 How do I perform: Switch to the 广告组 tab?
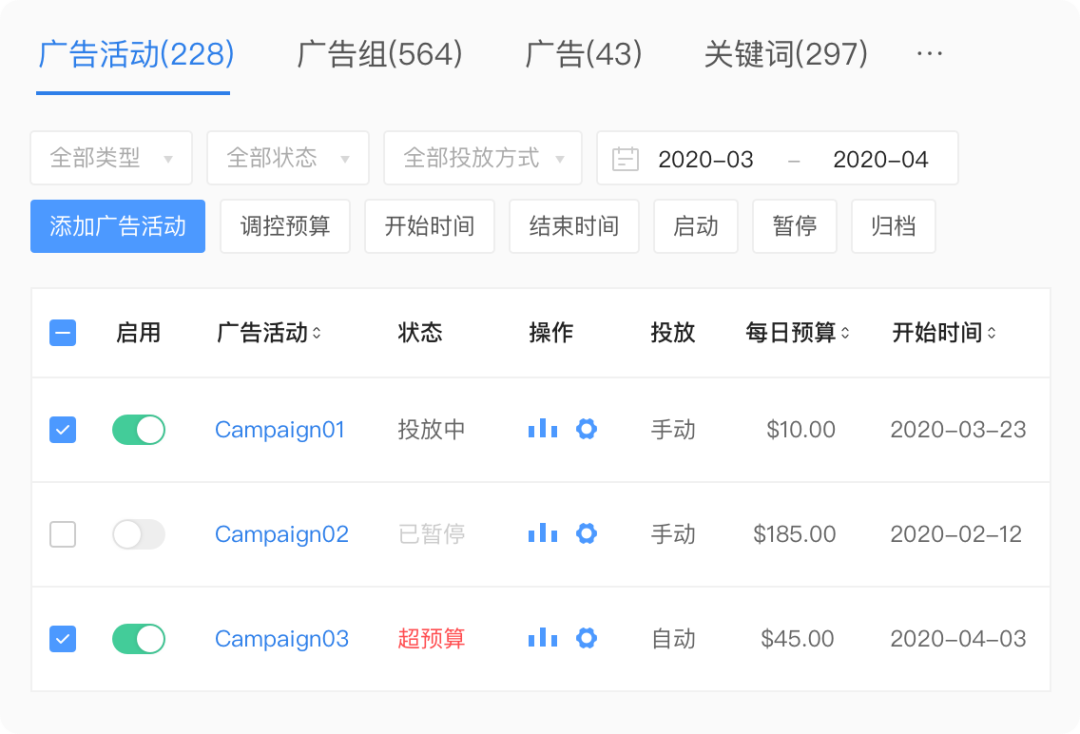[x=377, y=53]
